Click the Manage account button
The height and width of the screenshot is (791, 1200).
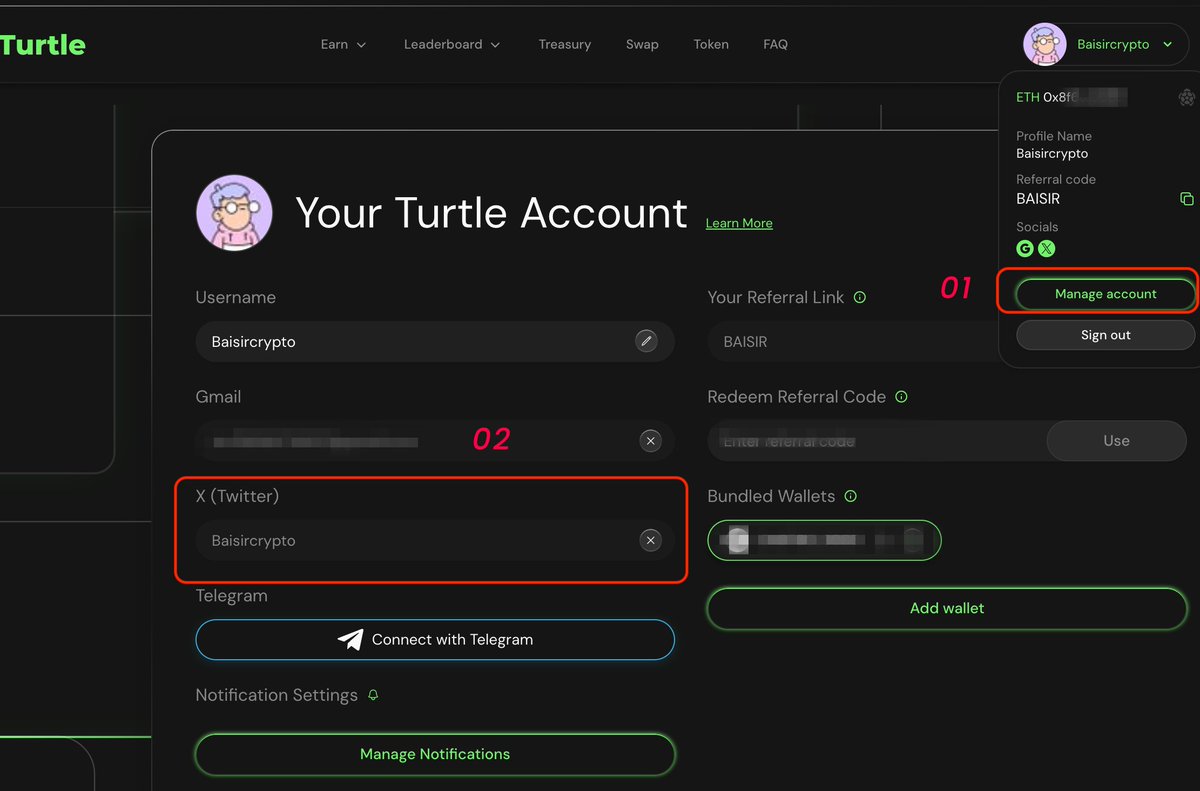[1105, 294]
